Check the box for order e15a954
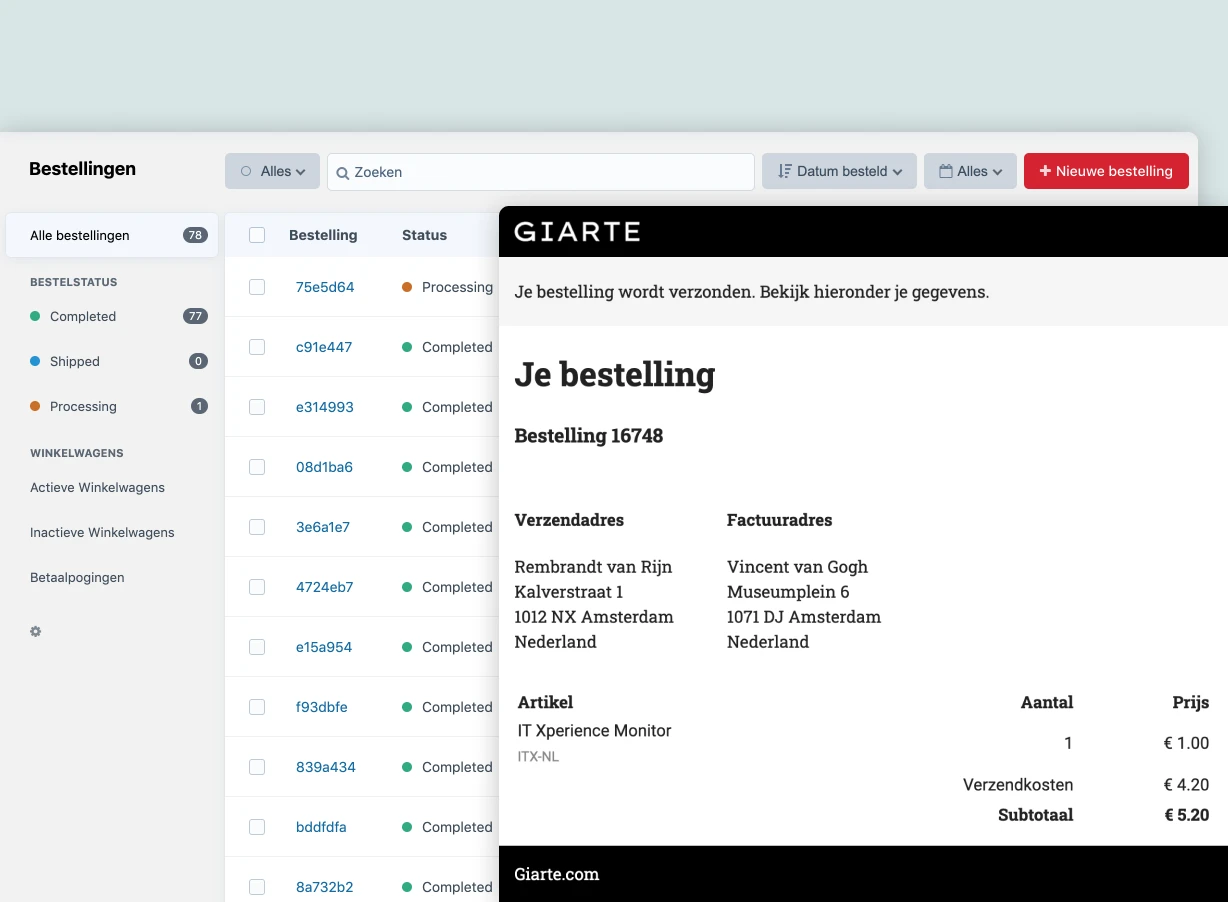The width and height of the screenshot is (1228, 902). click(x=257, y=647)
